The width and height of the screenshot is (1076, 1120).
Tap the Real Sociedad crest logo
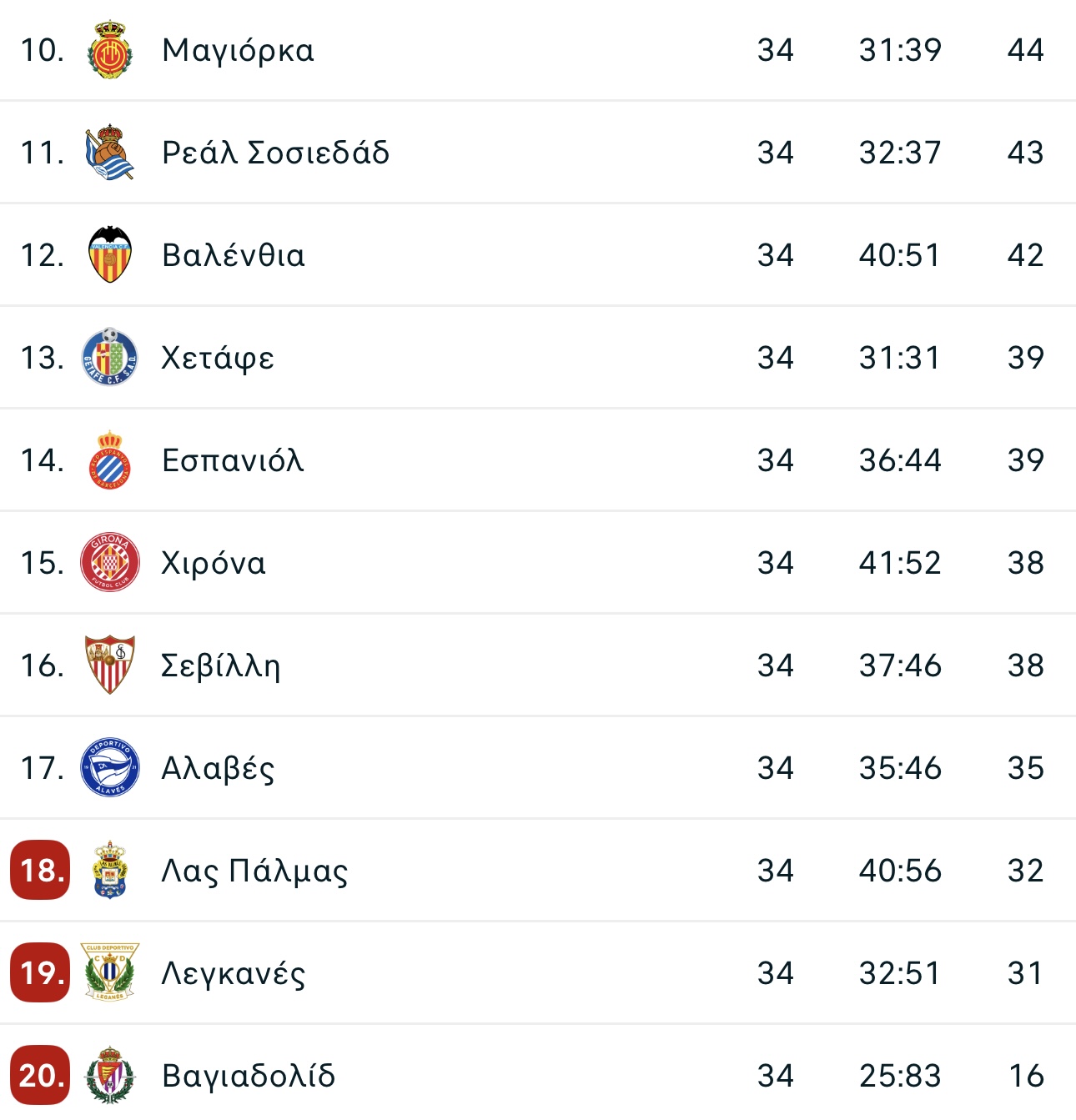pyautogui.click(x=110, y=153)
